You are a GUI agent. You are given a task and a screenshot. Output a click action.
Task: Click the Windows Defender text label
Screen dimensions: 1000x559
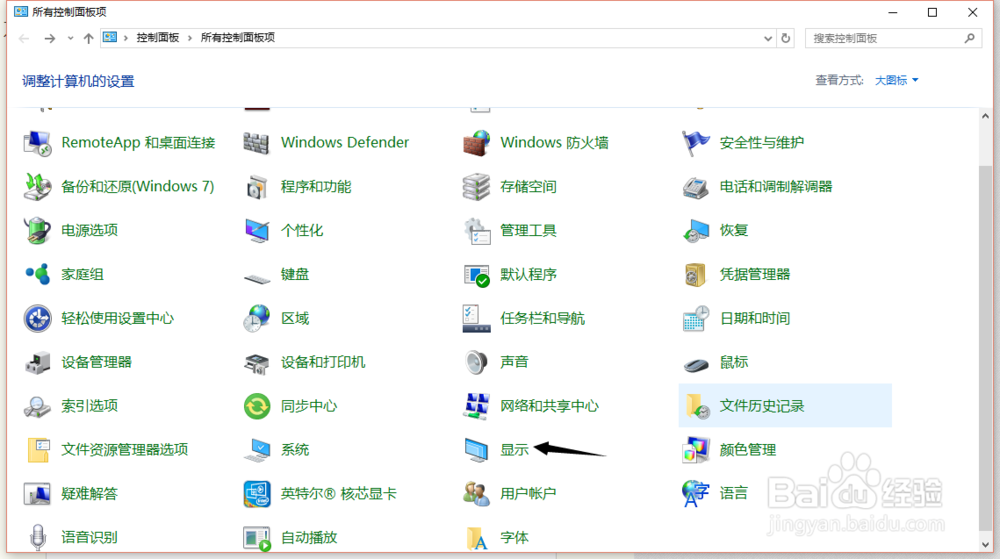click(345, 143)
